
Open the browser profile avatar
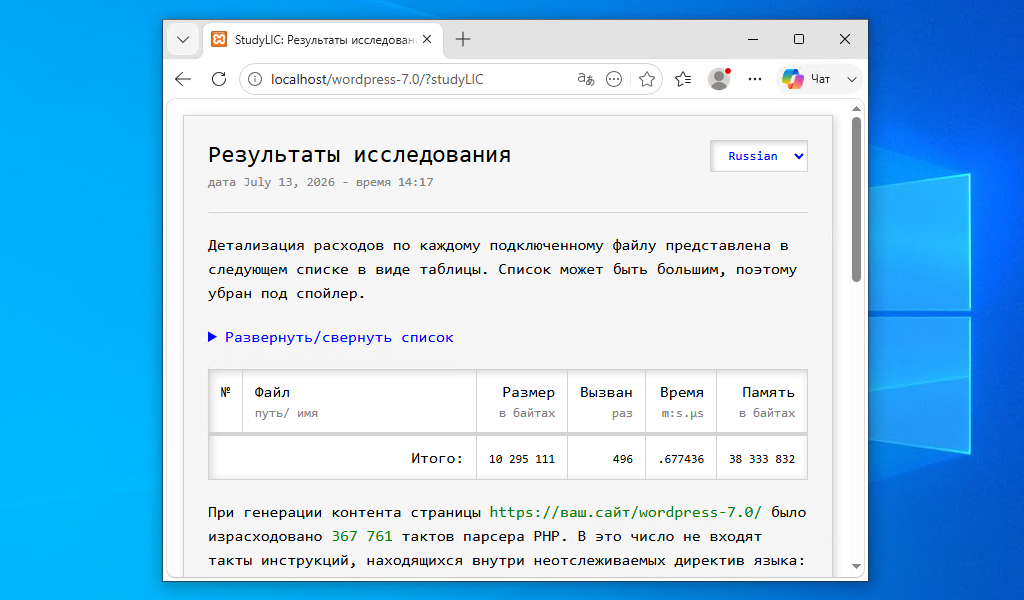(719, 80)
